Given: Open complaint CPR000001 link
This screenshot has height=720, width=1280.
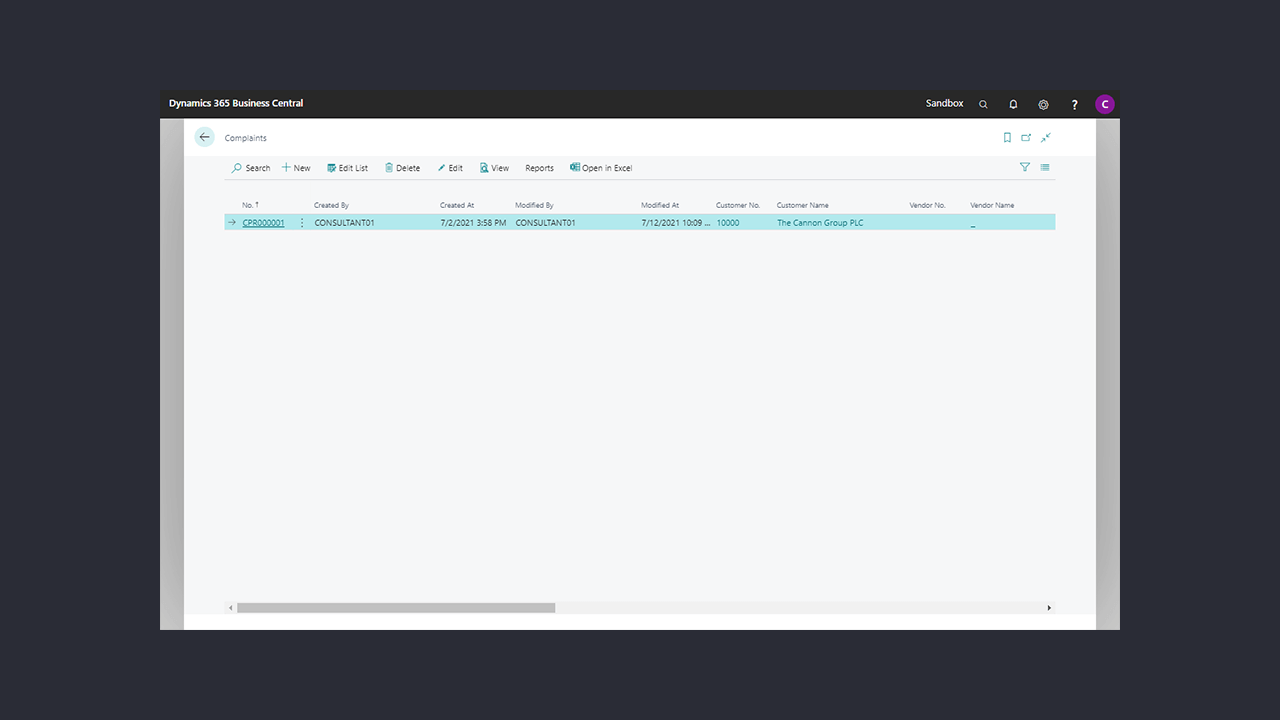Looking at the screenshot, I should pyautogui.click(x=263, y=223).
